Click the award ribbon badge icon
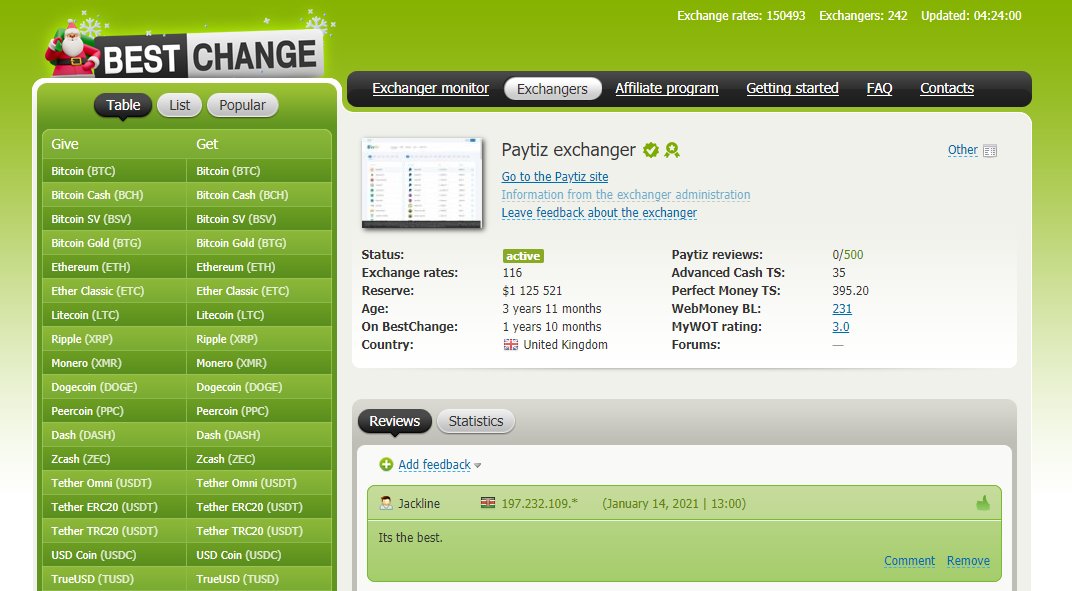The width and height of the screenshot is (1072, 591). tap(672, 150)
